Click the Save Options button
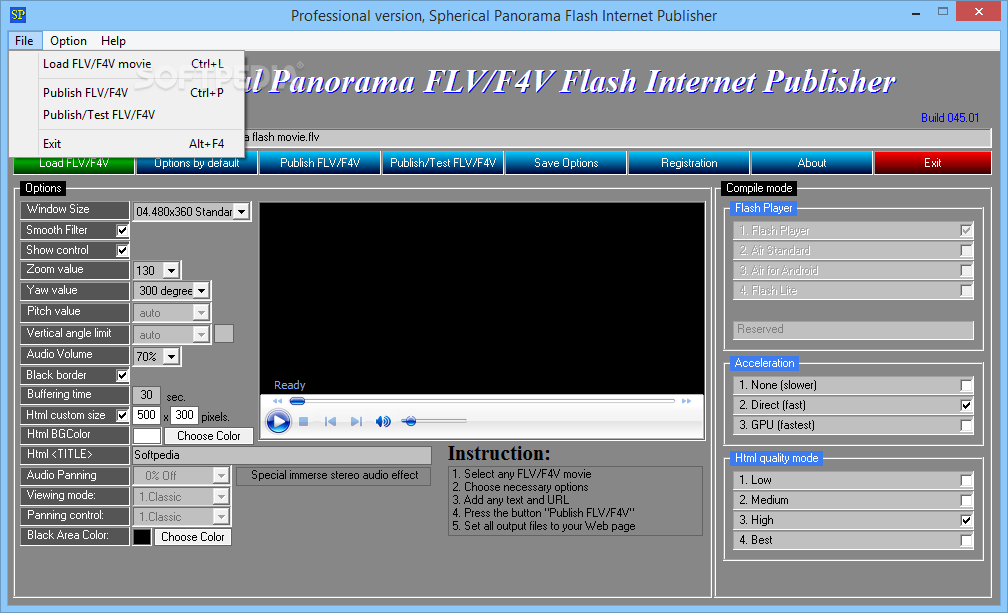 [566, 163]
